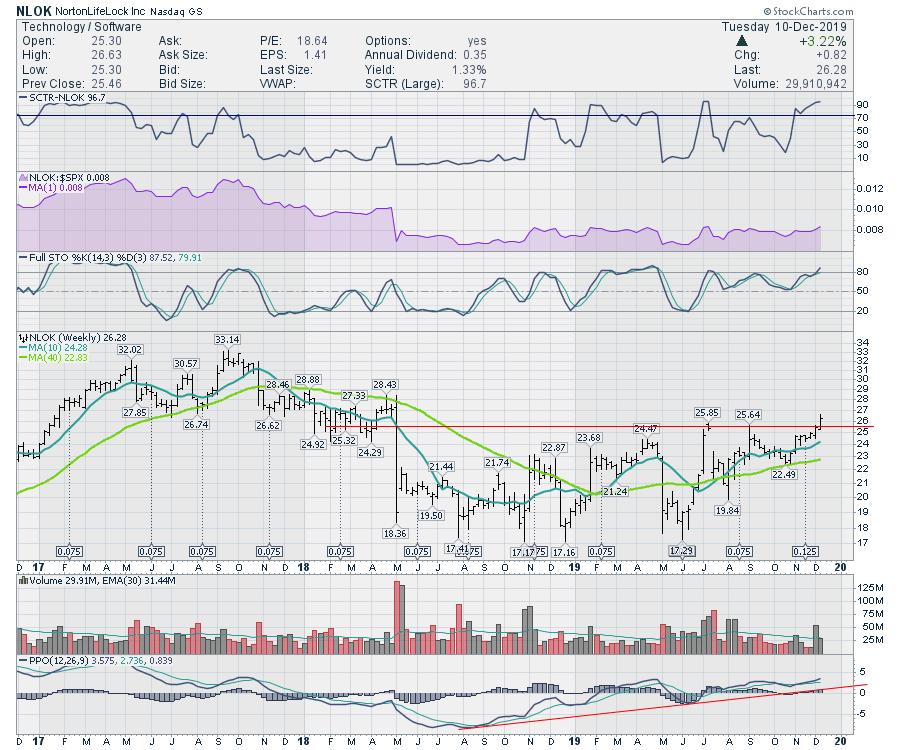This screenshot has width=900, height=750.
Task: Click the 28.88 price label
Action: (308, 380)
